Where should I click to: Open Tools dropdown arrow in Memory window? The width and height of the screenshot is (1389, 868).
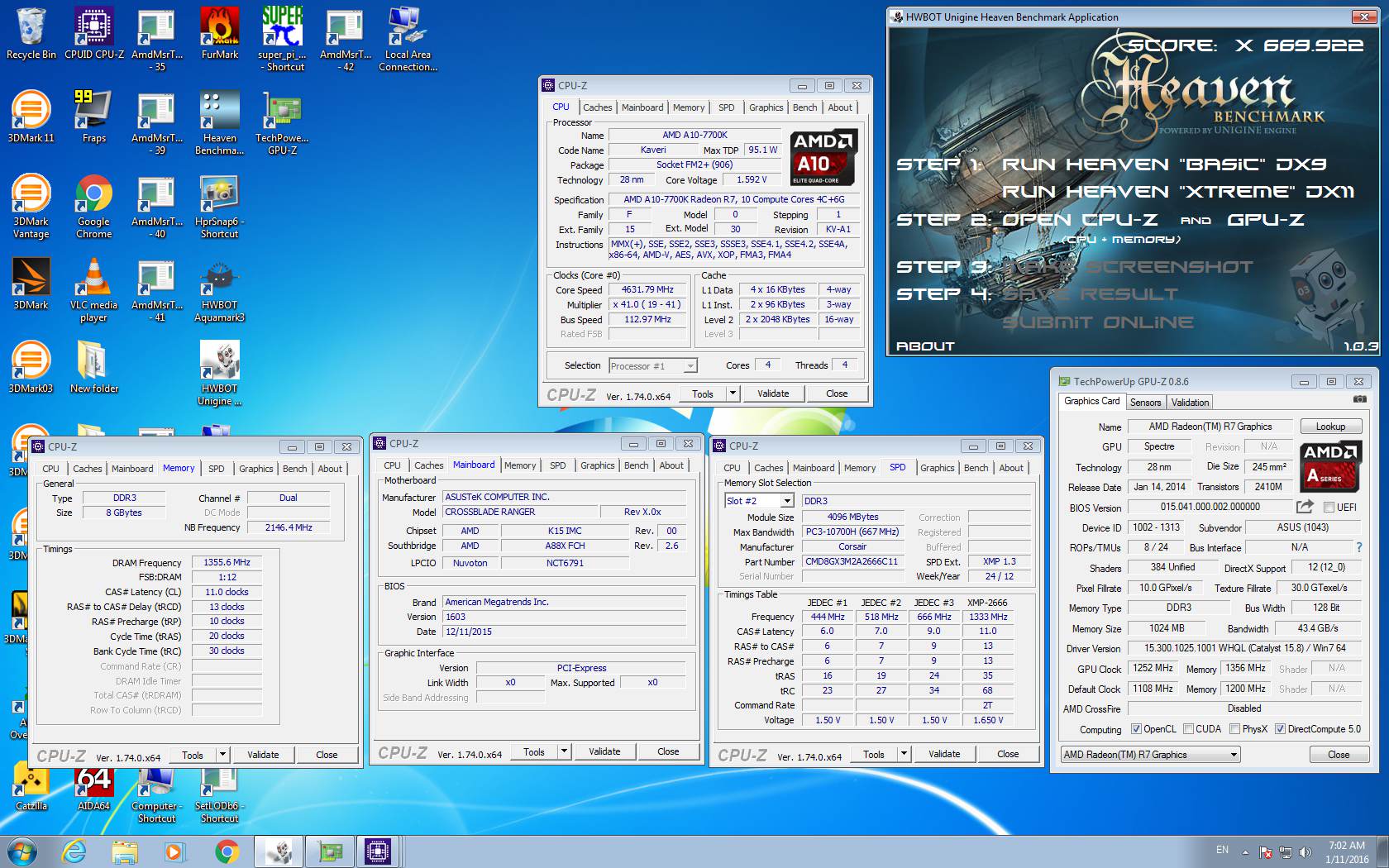222,755
